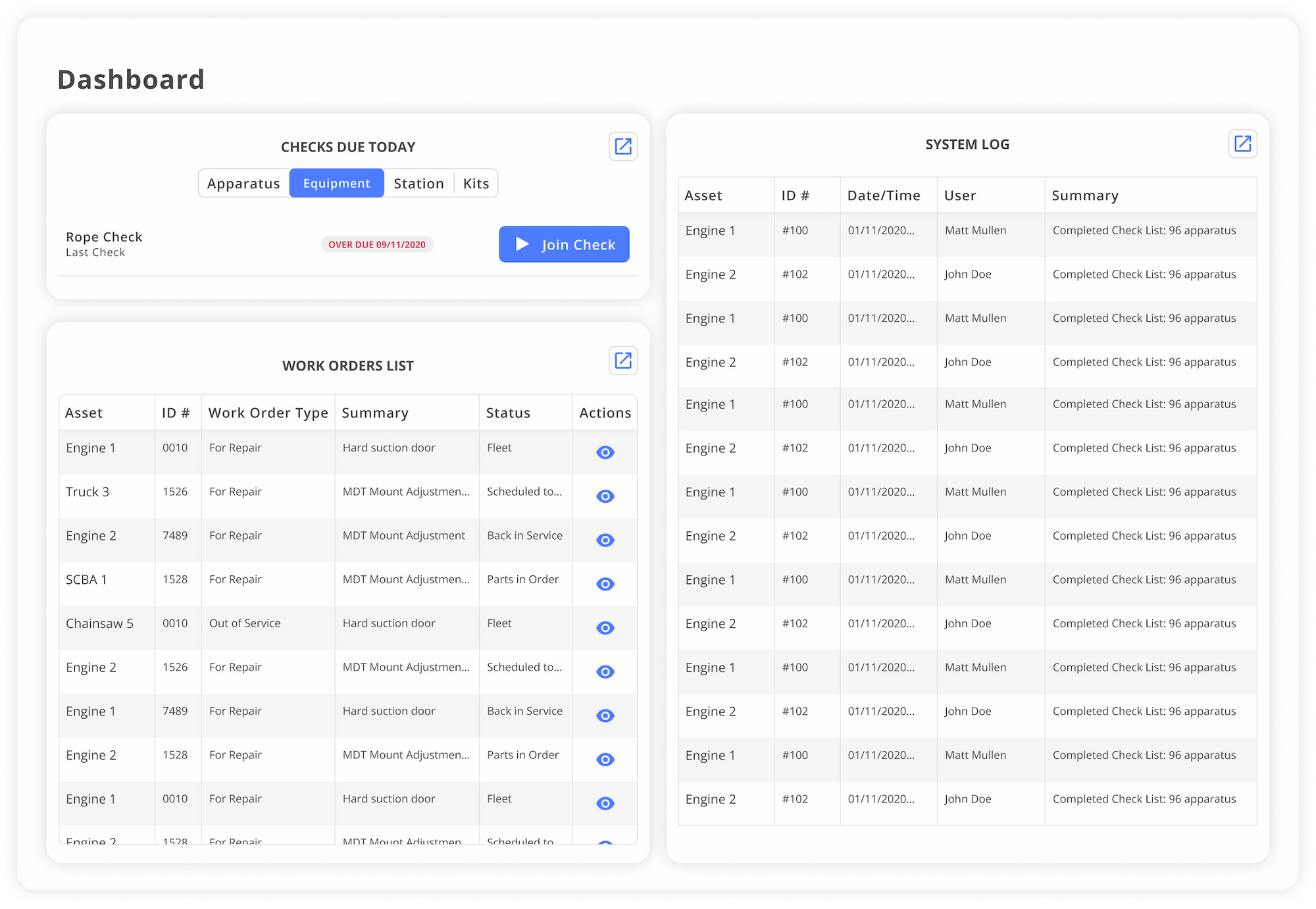
Task: Click the OVER DUE 09/11/2020 badge
Action: (x=376, y=244)
